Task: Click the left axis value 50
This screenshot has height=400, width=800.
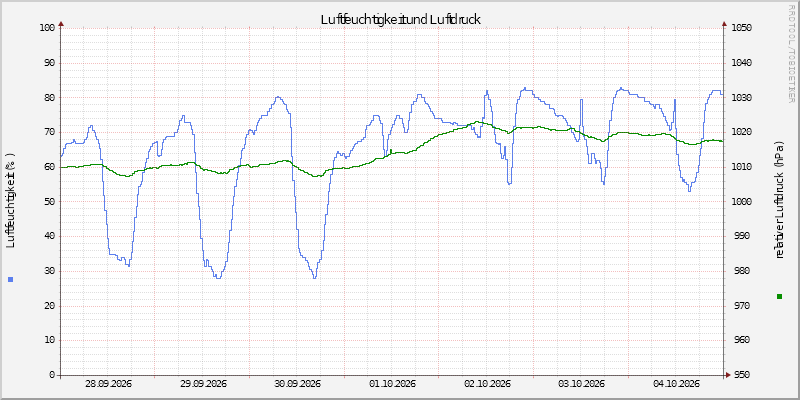Action: [x=49, y=202]
